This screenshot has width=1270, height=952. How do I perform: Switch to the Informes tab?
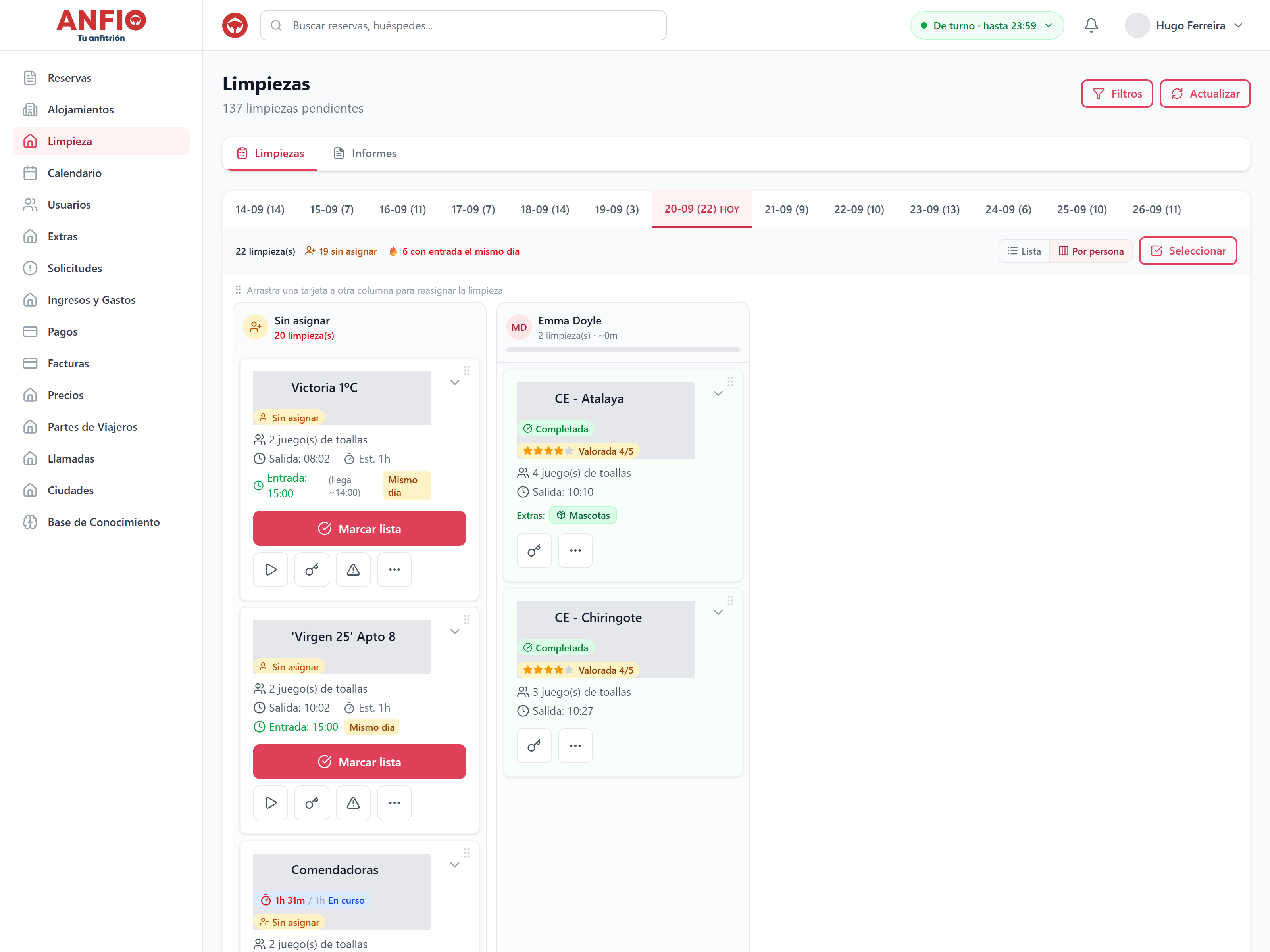[x=365, y=153]
